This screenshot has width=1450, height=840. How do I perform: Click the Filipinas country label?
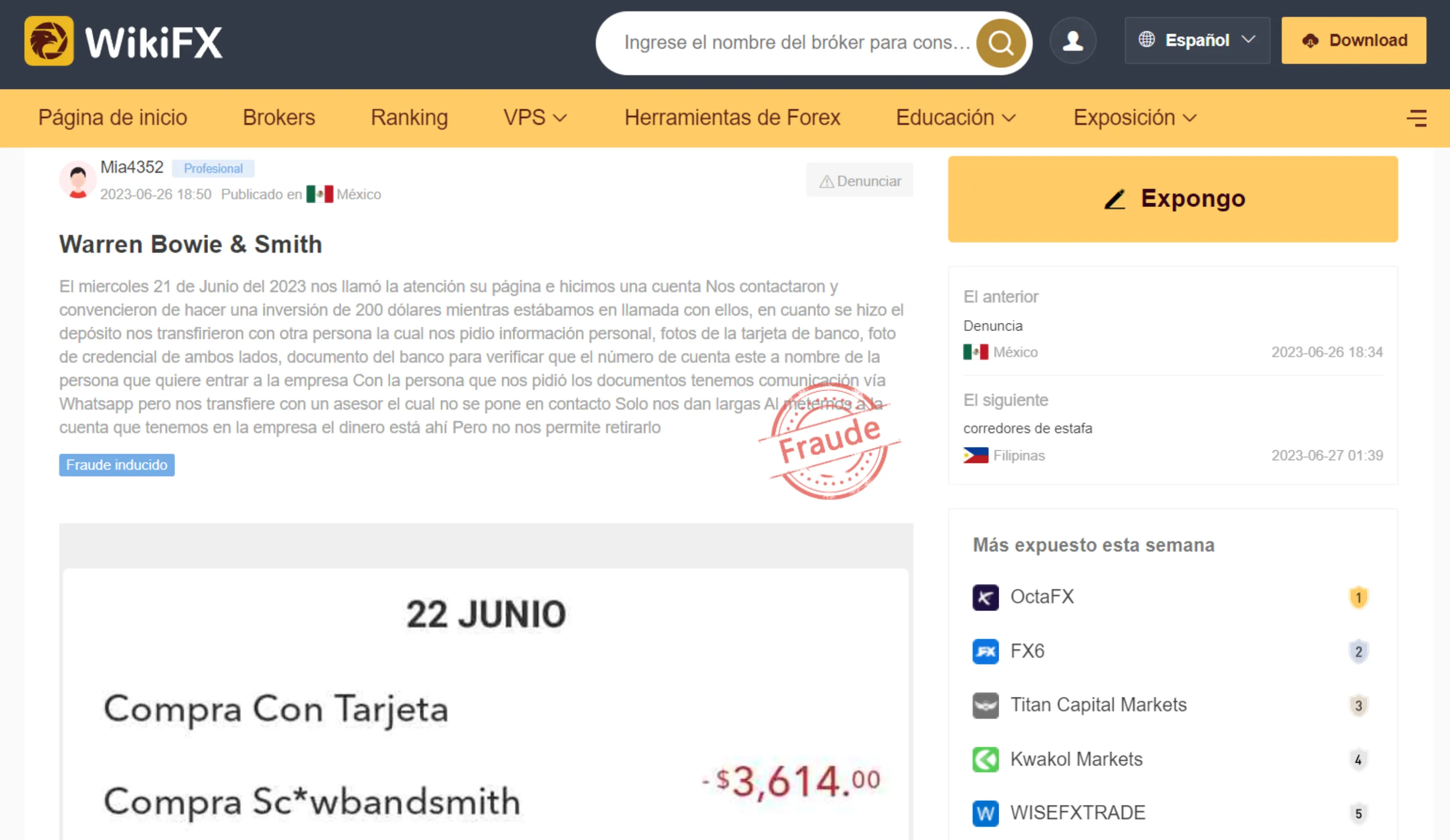[1018, 456]
